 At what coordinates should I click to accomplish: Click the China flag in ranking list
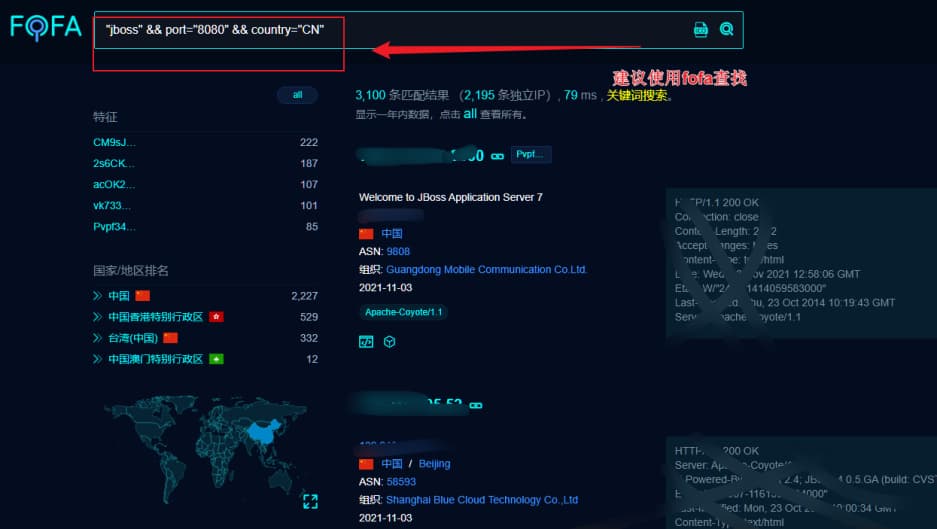142,296
